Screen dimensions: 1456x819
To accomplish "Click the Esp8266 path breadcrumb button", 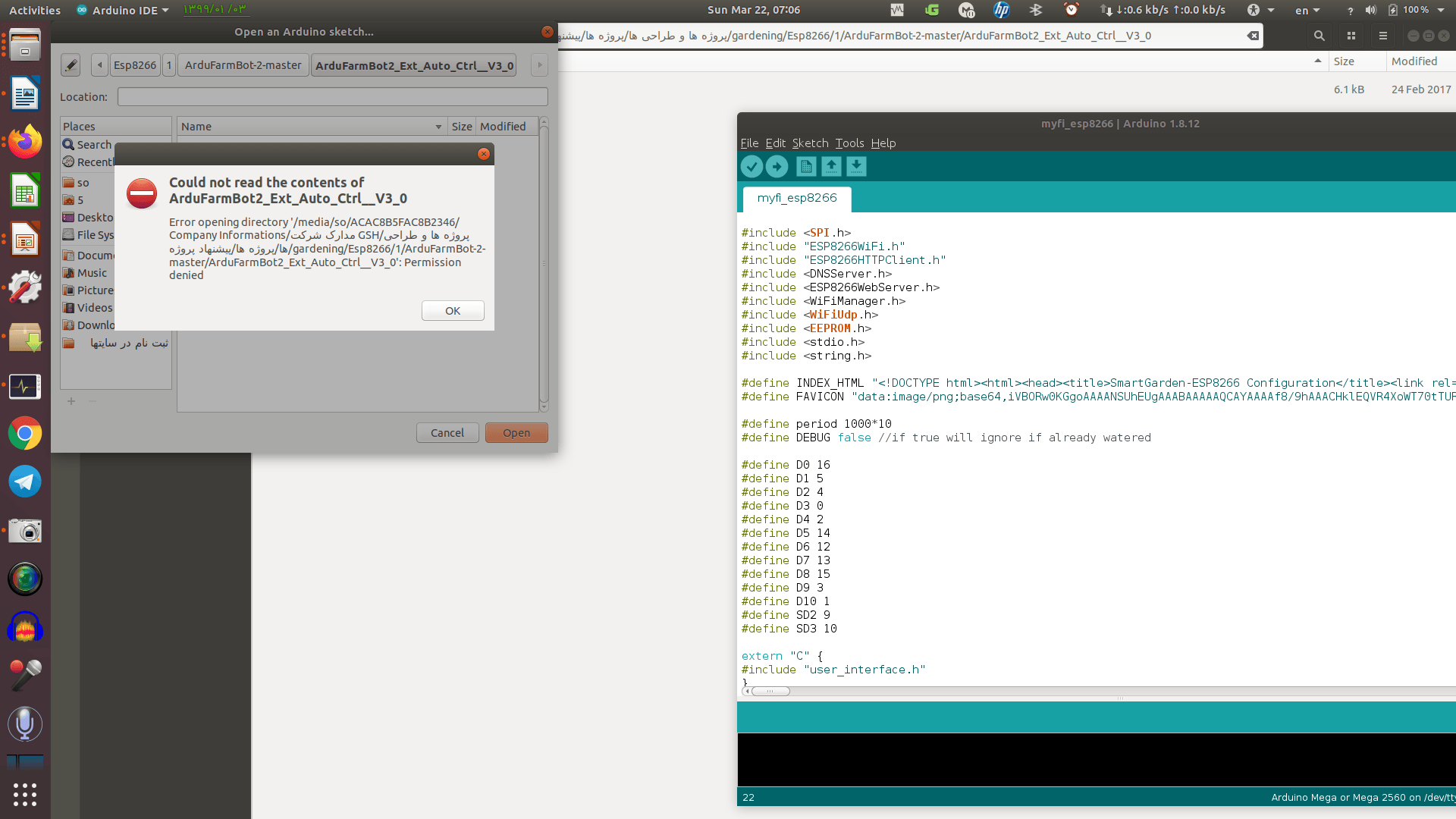I will click(x=135, y=65).
